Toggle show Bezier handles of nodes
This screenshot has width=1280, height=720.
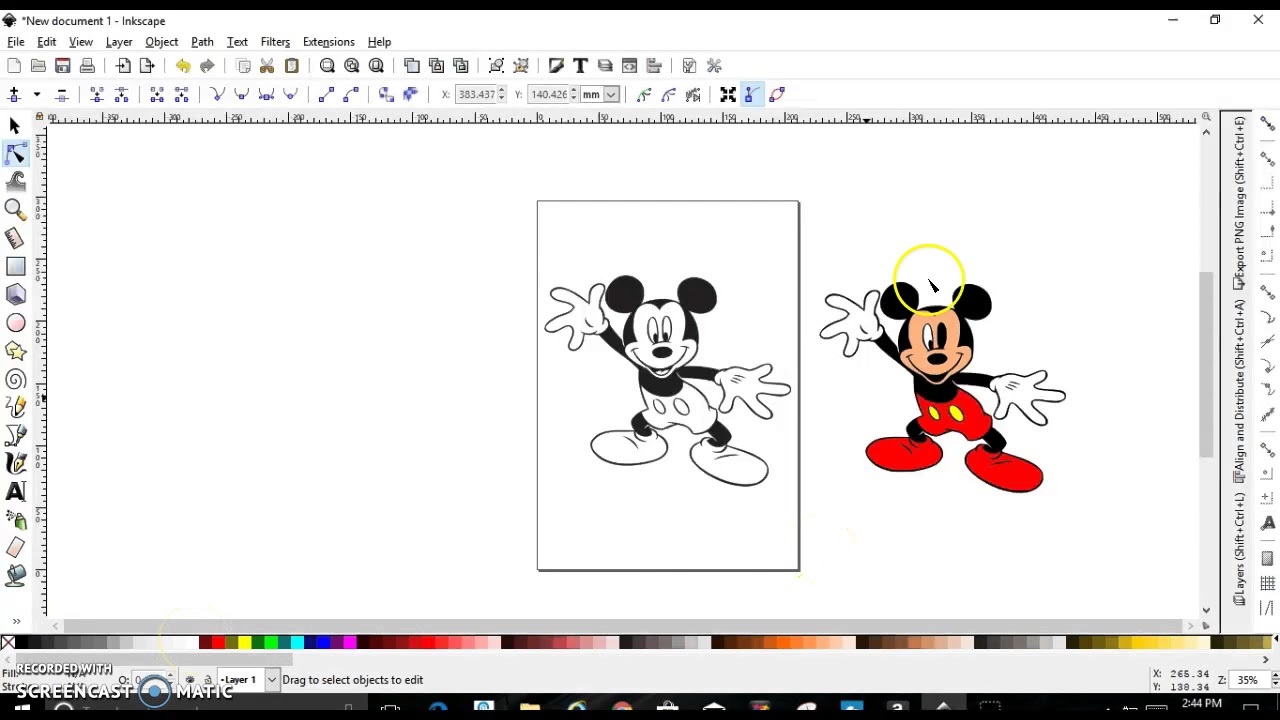click(x=752, y=94)
